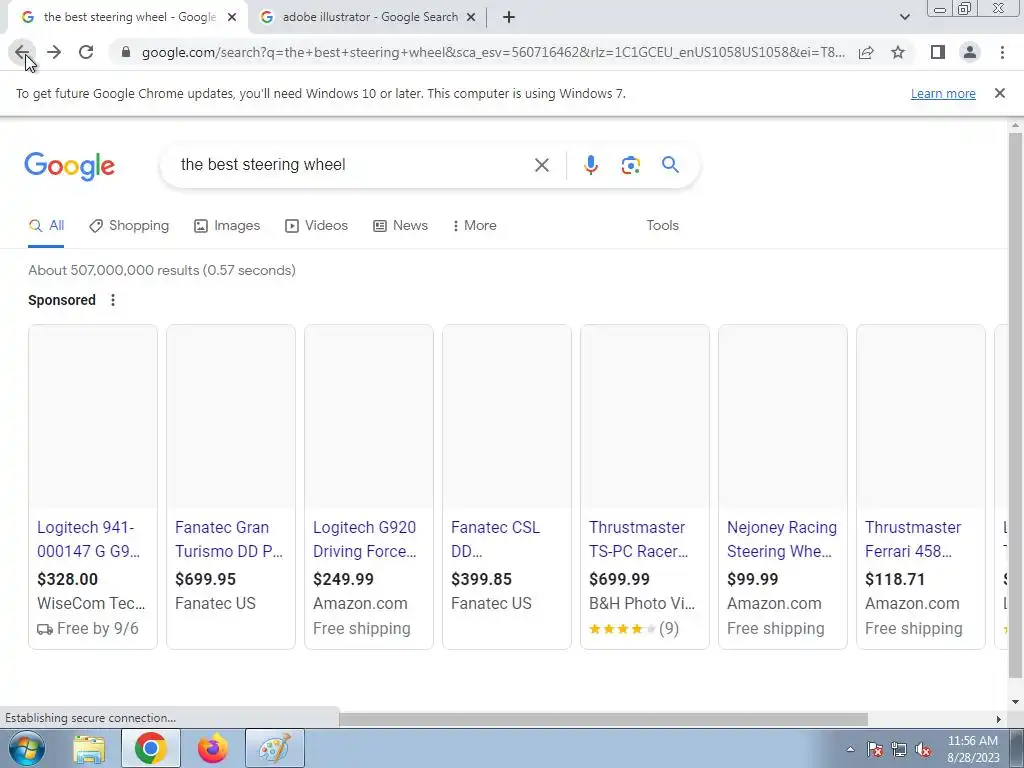Click the address bar URL
The height and width of the screenshot is (768, 1024).
click(493, 52)
